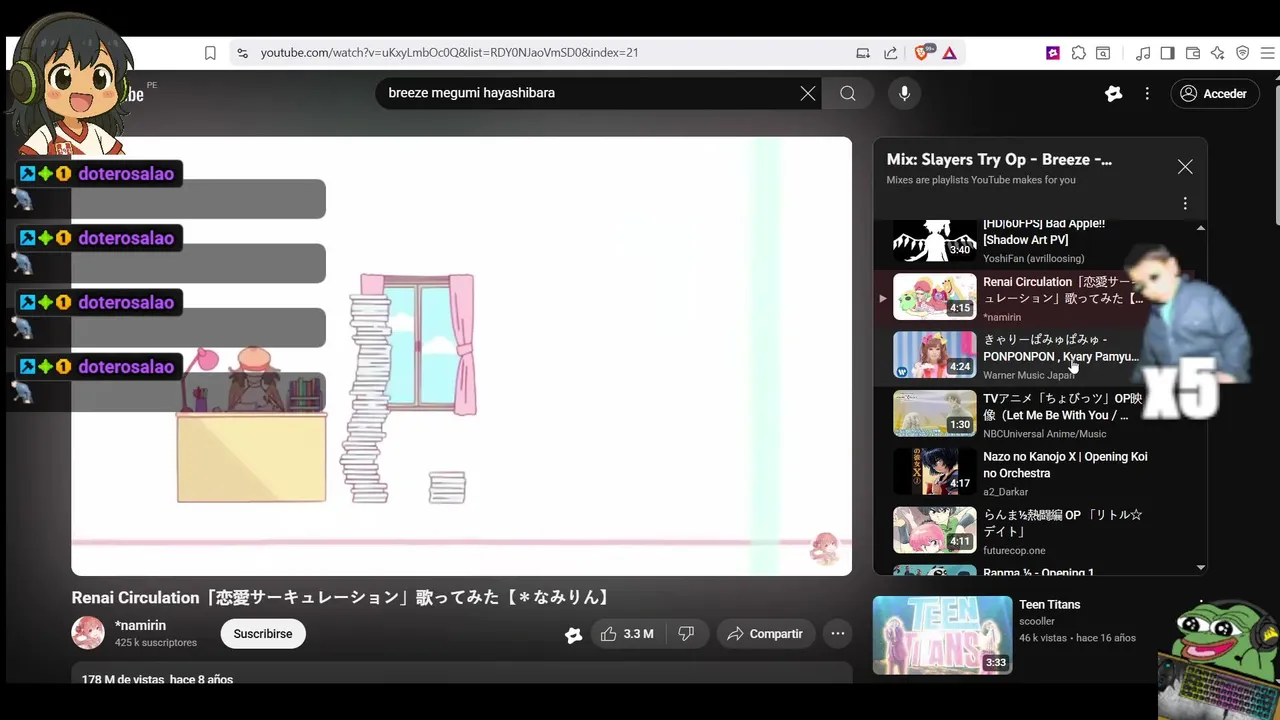Click the YouTube header extension icon near Acceder
1280x720 pixels.
[1114, 94]
